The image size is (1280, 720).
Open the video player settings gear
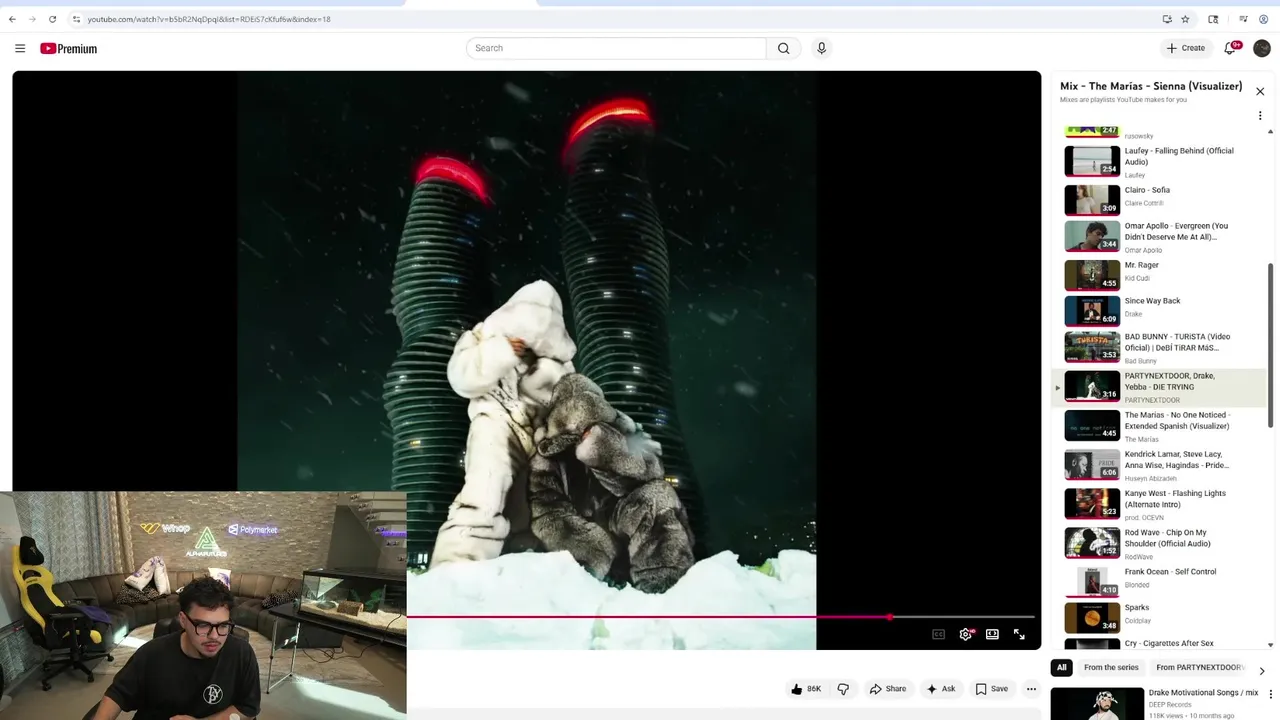click(x=965, y=634)
